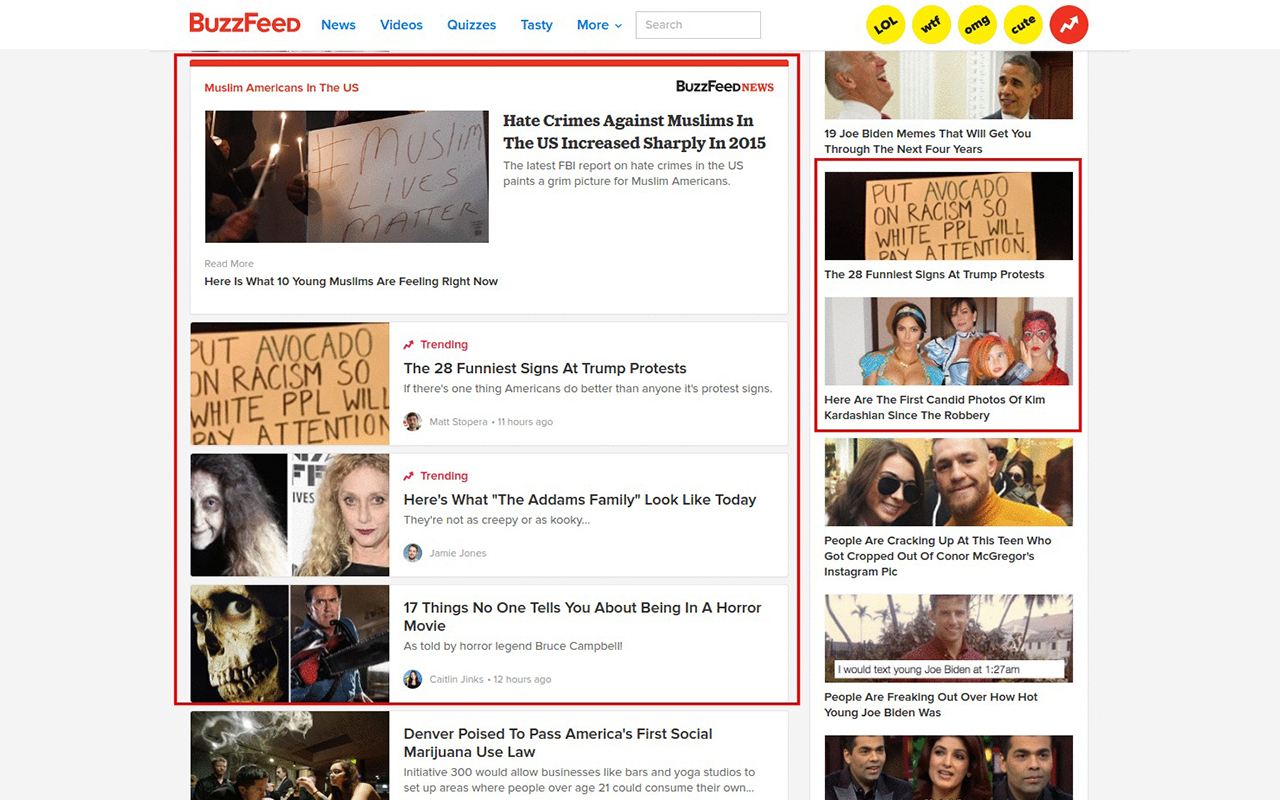
Task: Click '11 hours ago' timestamp text
Action: 525,422
